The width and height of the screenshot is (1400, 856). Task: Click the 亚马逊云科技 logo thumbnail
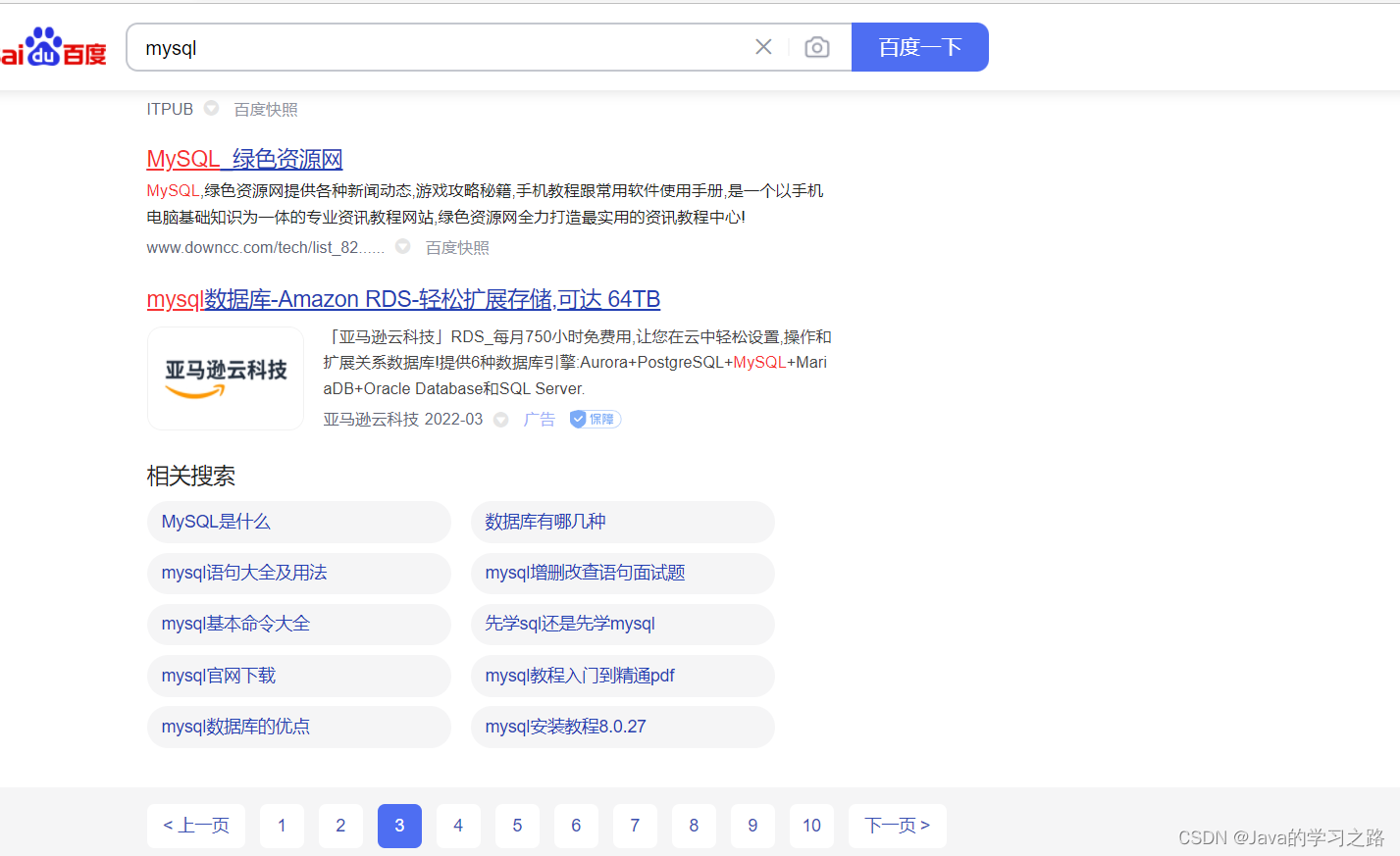(226, 378)
